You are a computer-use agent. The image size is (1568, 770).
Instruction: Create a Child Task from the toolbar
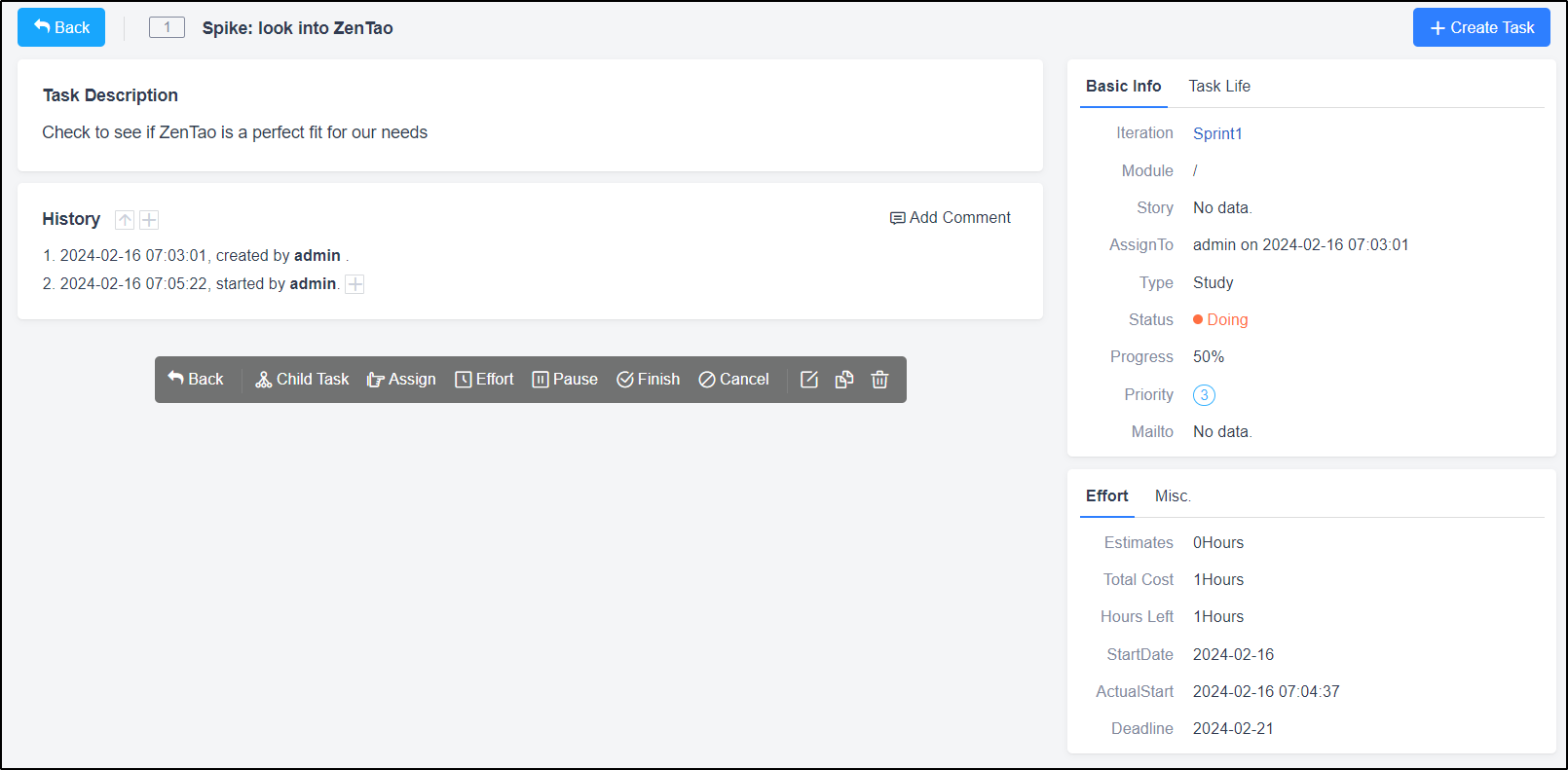click(302, 379)
